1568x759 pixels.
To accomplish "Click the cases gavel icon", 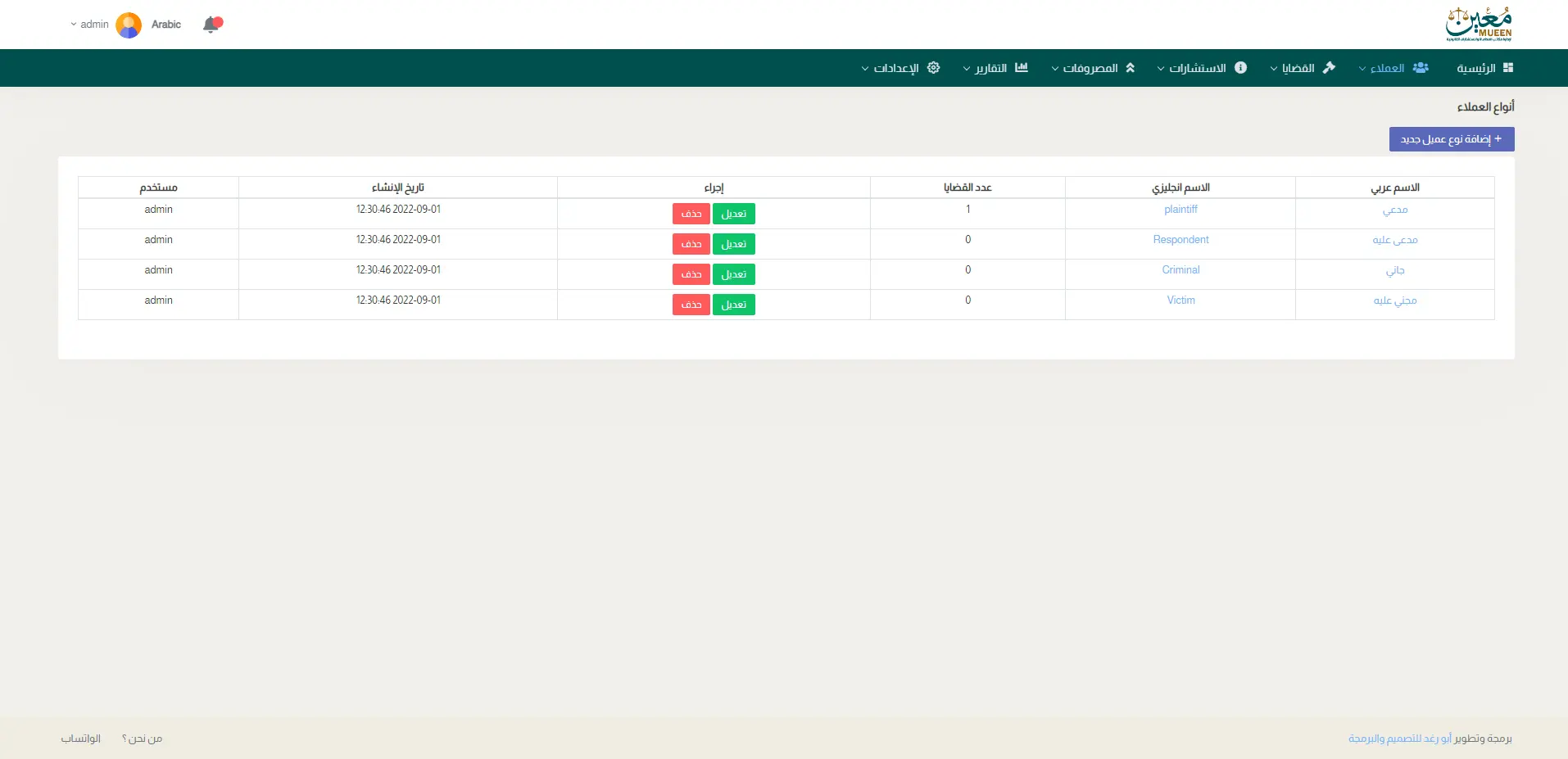I will [1329, 68].
